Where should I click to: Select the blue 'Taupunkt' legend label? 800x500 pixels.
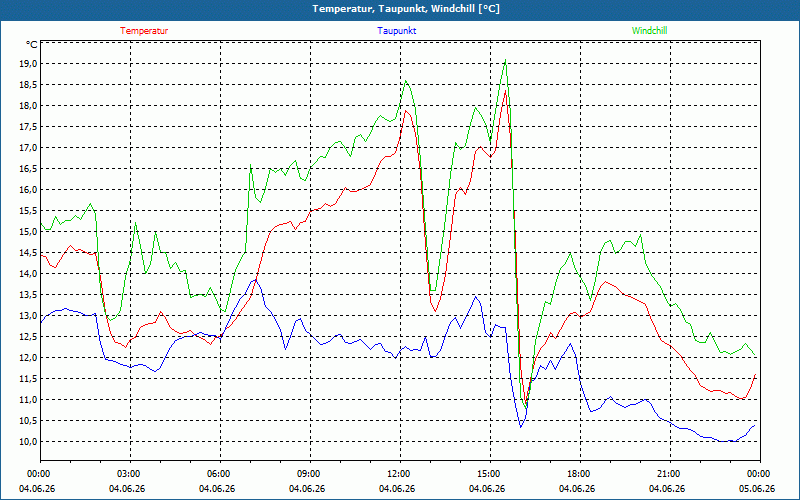tap(396, 31)
